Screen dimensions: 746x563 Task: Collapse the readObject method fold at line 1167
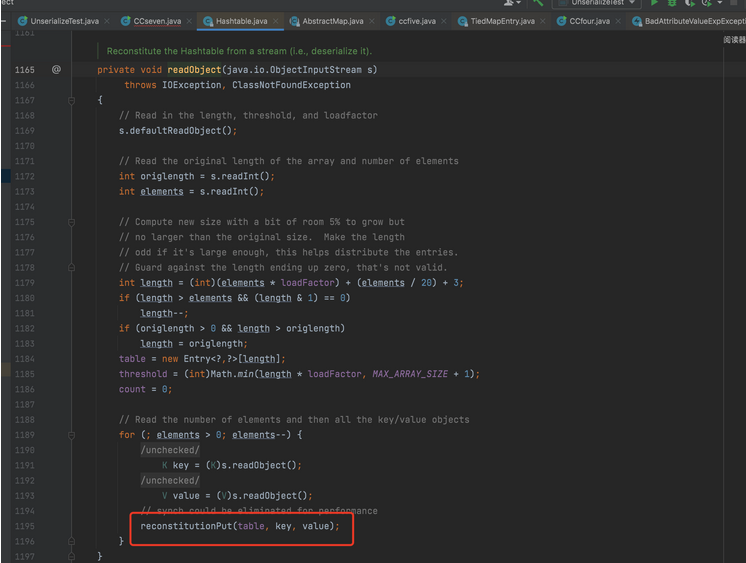[71, 100]
